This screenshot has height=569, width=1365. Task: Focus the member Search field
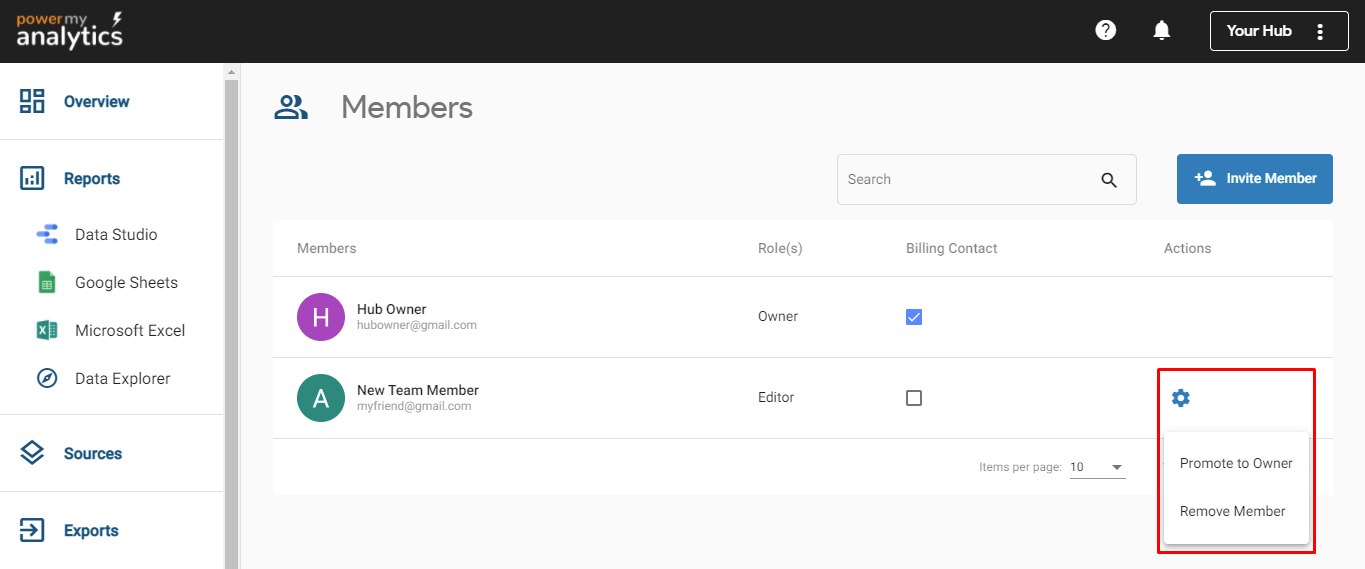pos(965,180)
